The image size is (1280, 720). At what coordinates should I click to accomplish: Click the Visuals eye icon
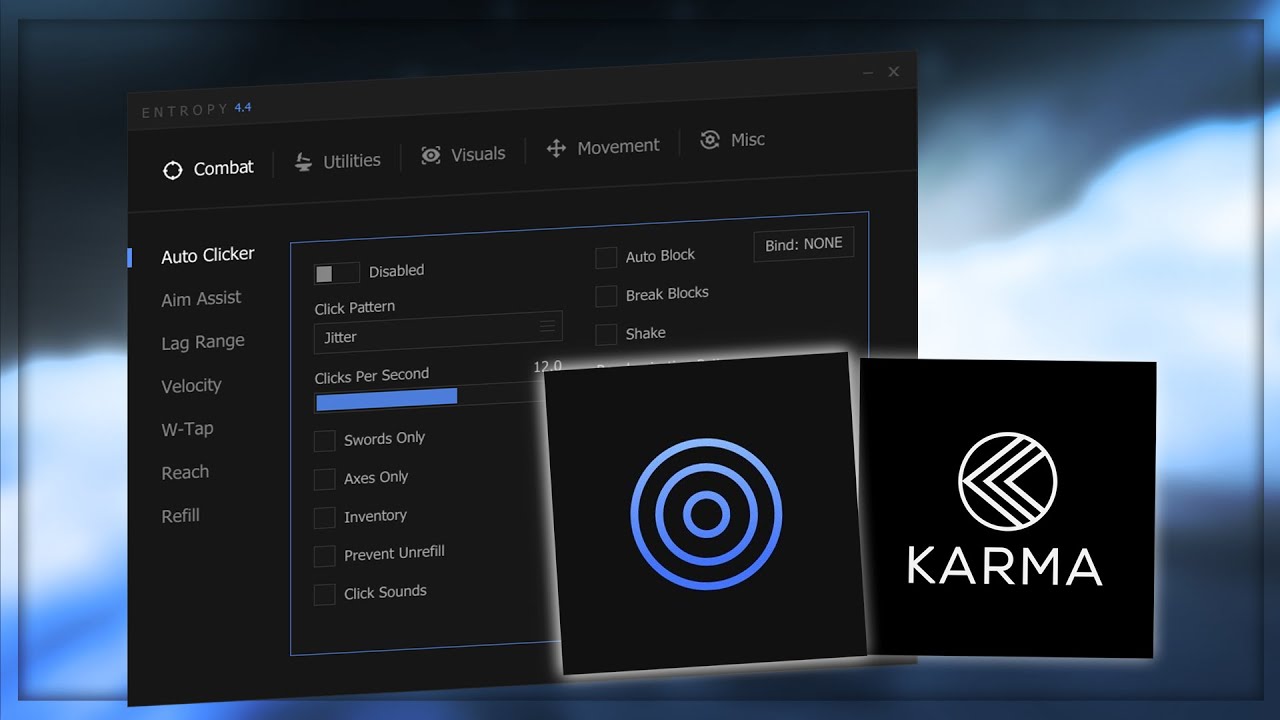pyautogui.click(x=431, y=155)
